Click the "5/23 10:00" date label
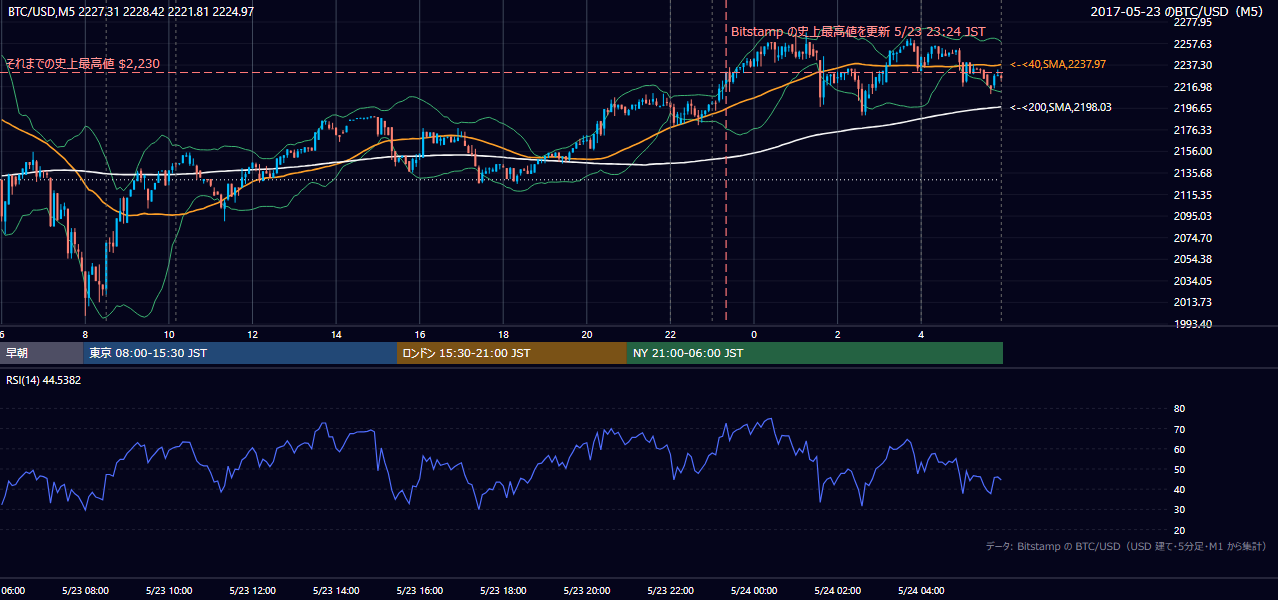This screenshot has height=600, width=1278. click(168, 590)
